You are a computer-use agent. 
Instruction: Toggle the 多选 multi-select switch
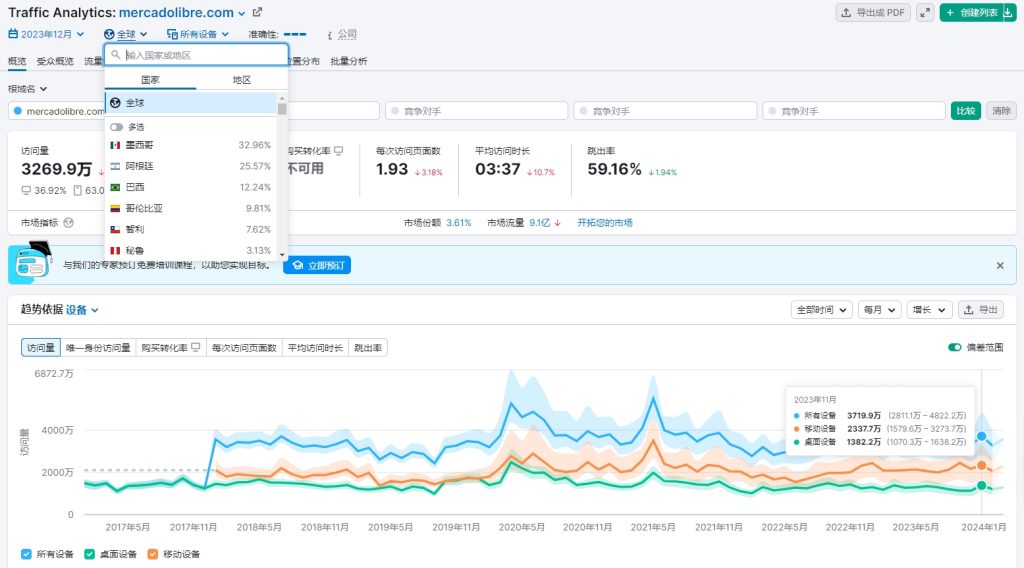click(x=116, y=127)
